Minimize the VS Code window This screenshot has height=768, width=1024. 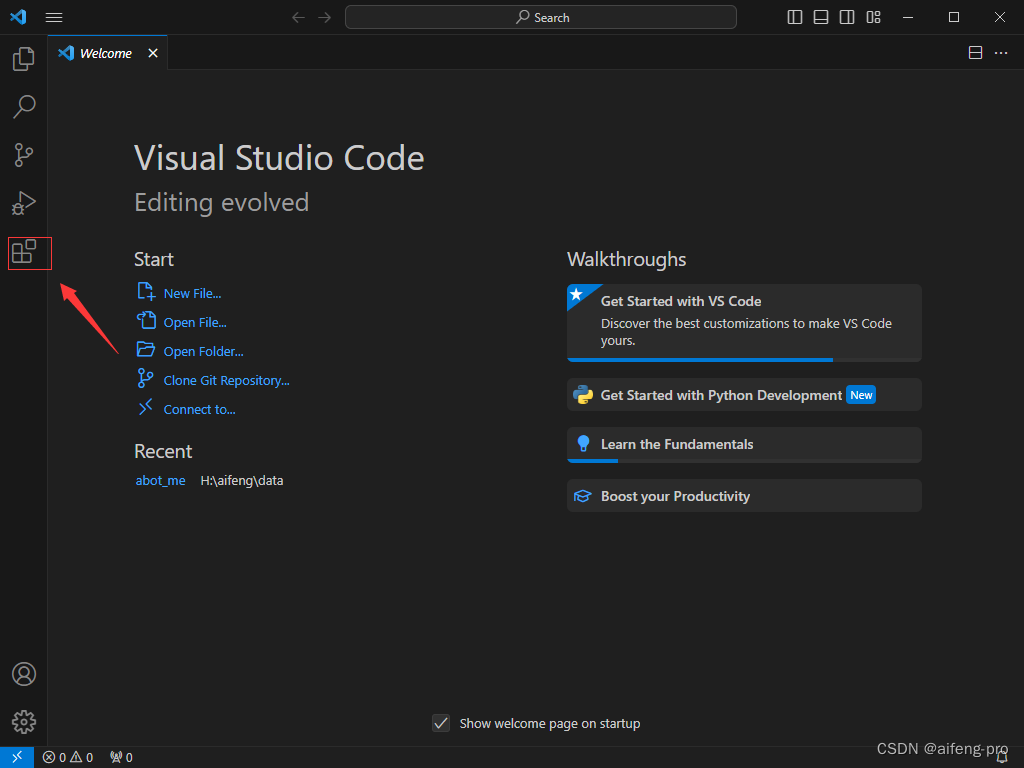(908, 18)
